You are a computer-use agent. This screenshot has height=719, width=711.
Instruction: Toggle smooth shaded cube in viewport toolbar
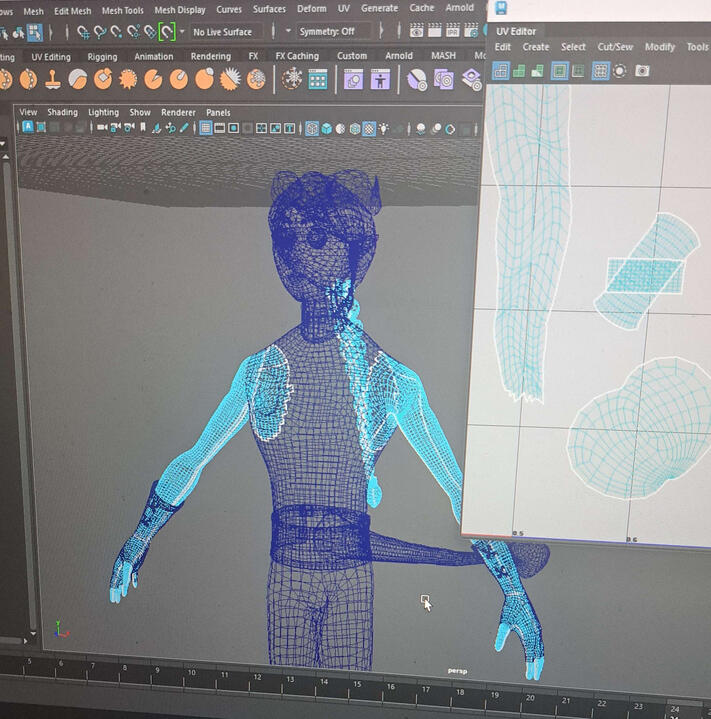click(326, 129)
